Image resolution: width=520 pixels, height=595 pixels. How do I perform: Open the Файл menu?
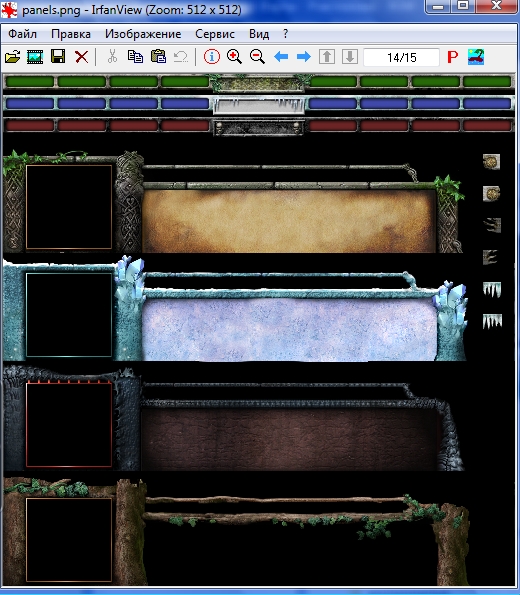(x=22, y=34)
